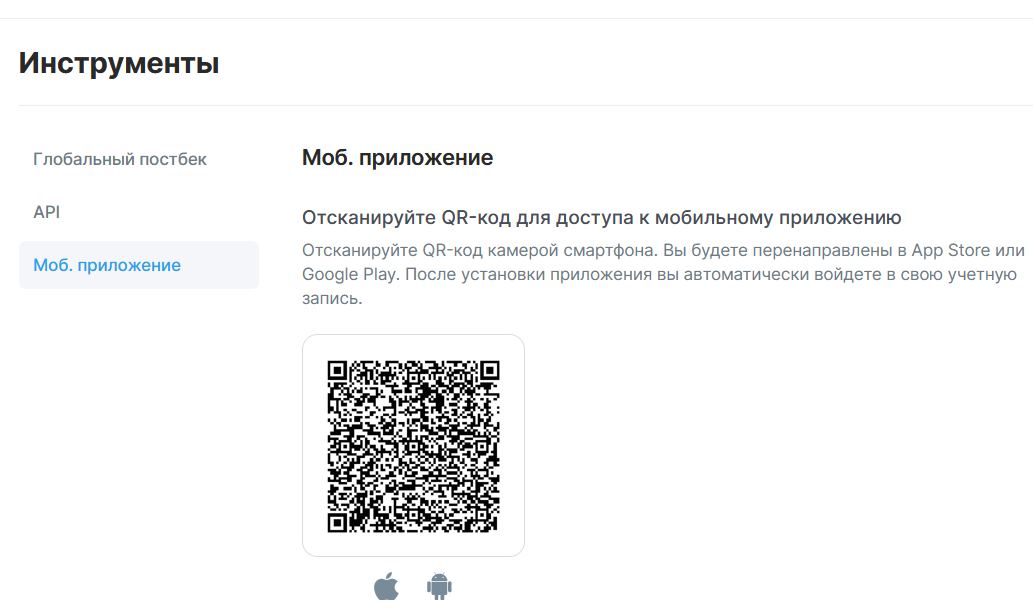Click the Инструменты page title
This screenshot has width=1033, height=614.
[119, 63]
